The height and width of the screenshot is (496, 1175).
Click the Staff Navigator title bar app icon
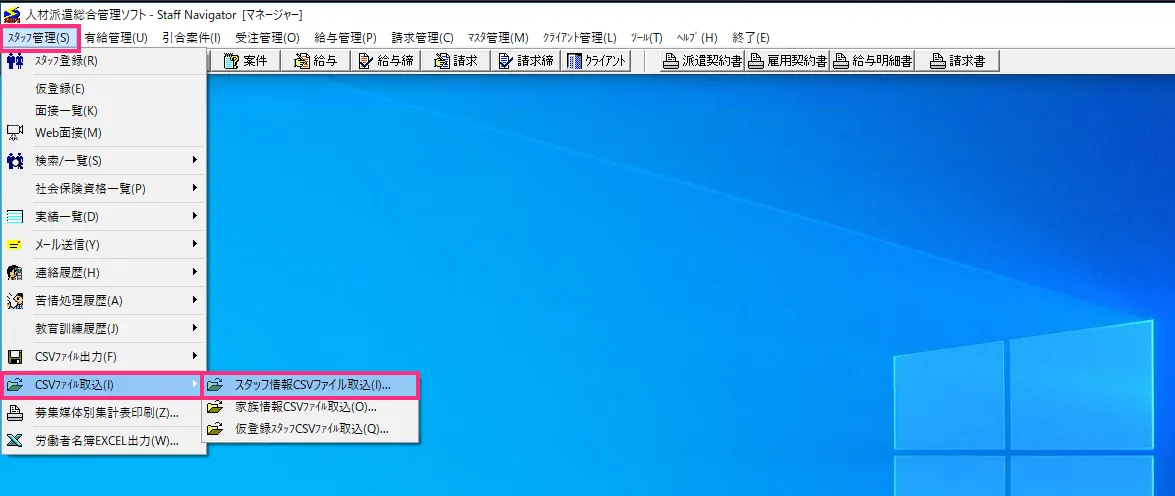tap(10, 14)
